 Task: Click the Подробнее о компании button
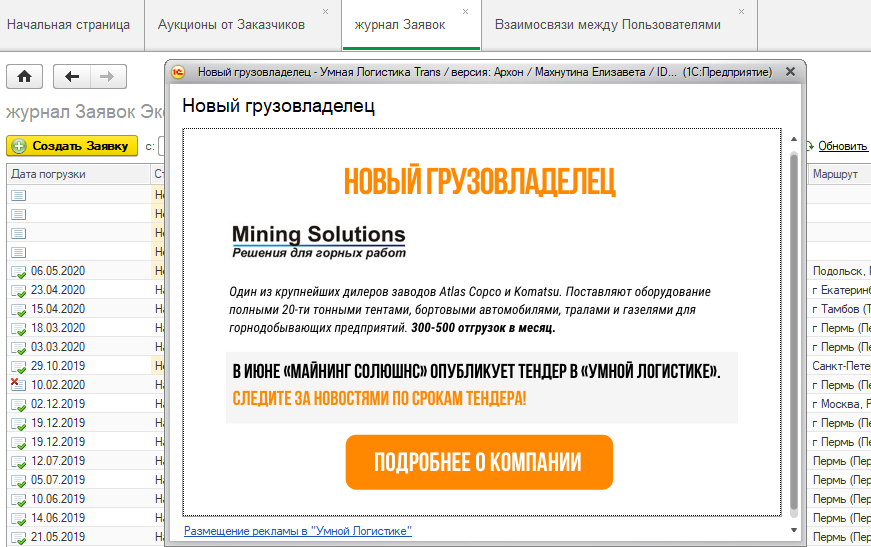point(479,462)
